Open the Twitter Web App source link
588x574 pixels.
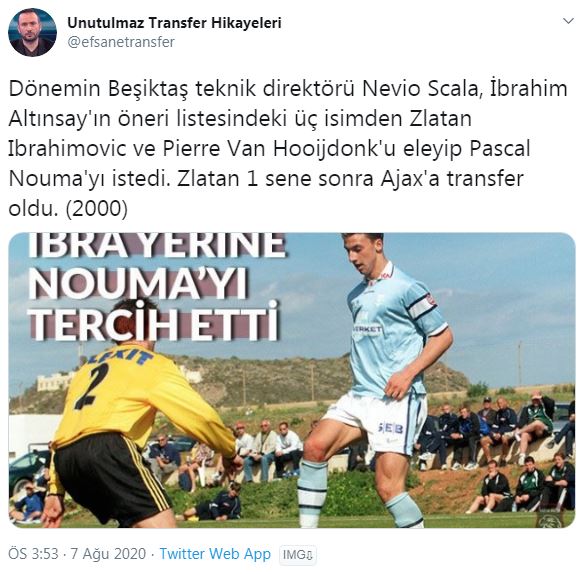[x=215, y=554]
